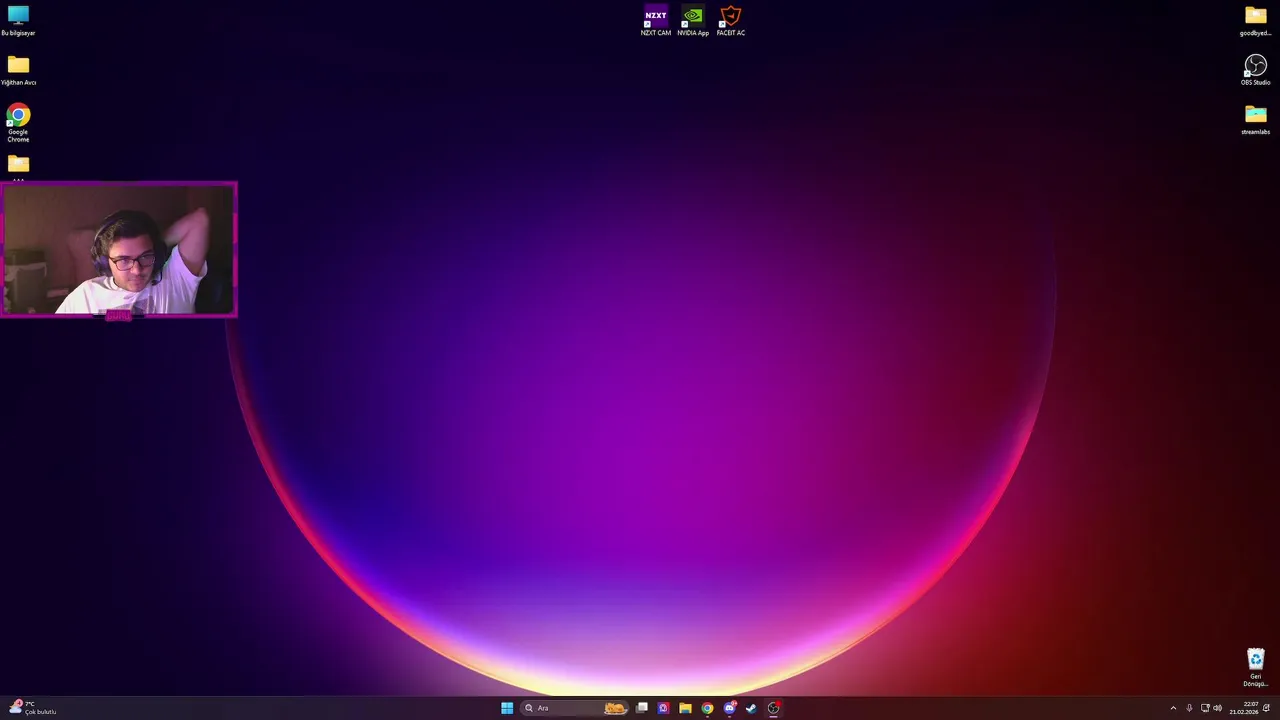Launch FACEIT AC from the desktop
1280x720 pixels.
coord(731,21)
